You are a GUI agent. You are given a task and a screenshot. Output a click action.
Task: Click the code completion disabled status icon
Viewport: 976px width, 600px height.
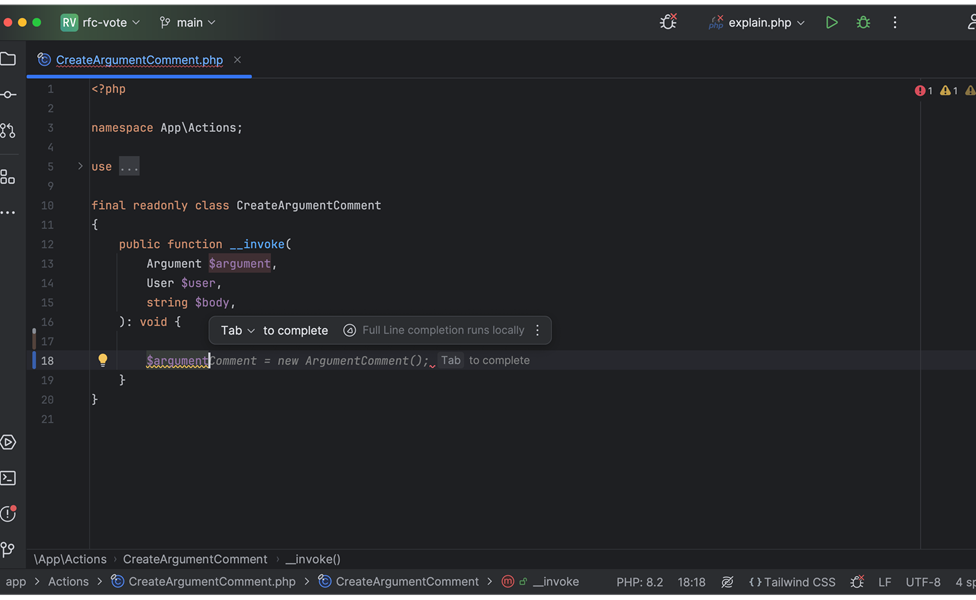[727, 582]
